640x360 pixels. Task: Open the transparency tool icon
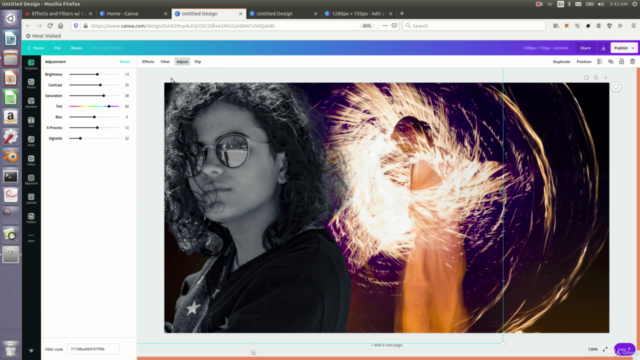coord(600,62)
